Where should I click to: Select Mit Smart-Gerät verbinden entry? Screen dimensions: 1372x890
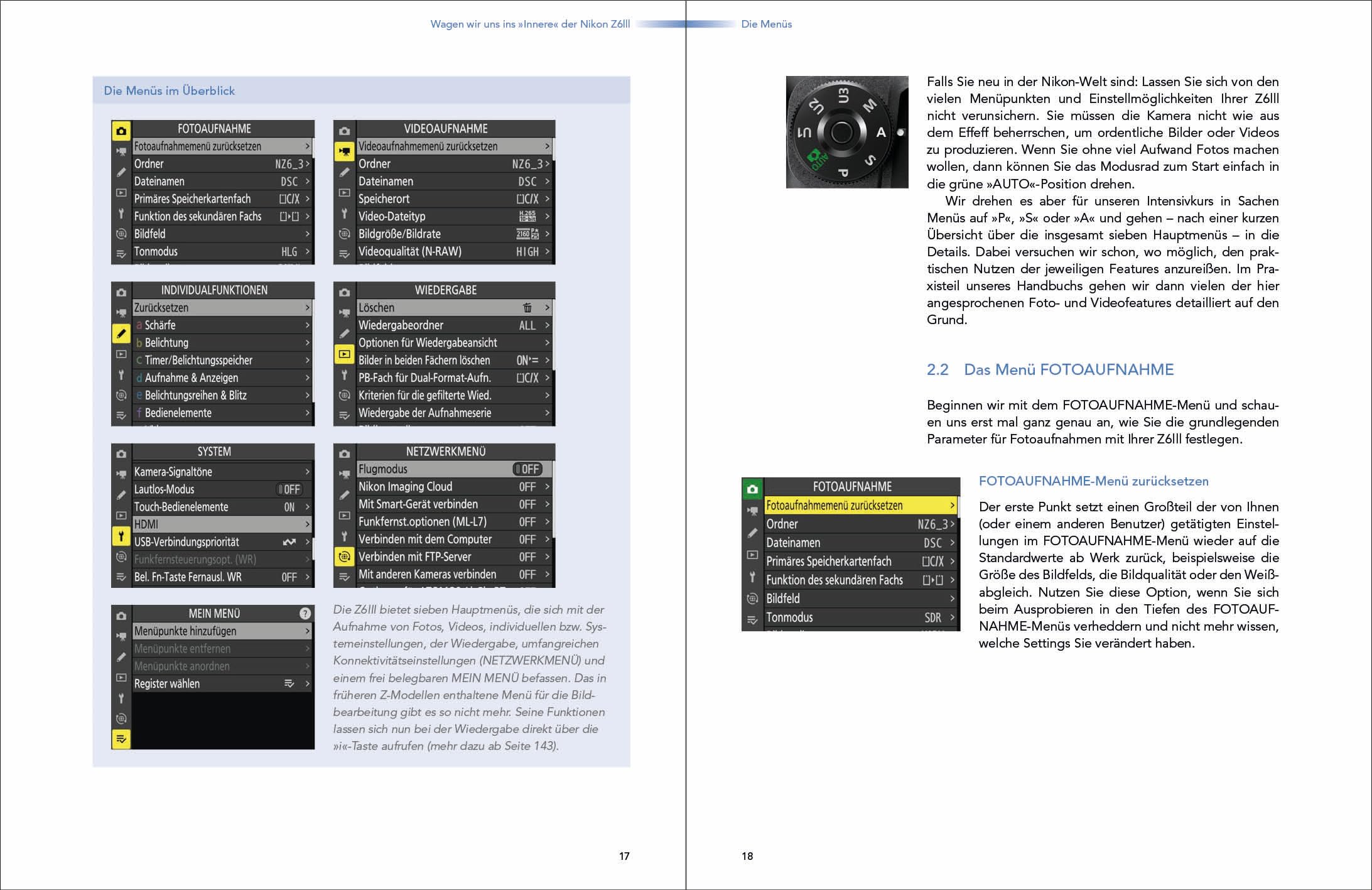(455, 504)
